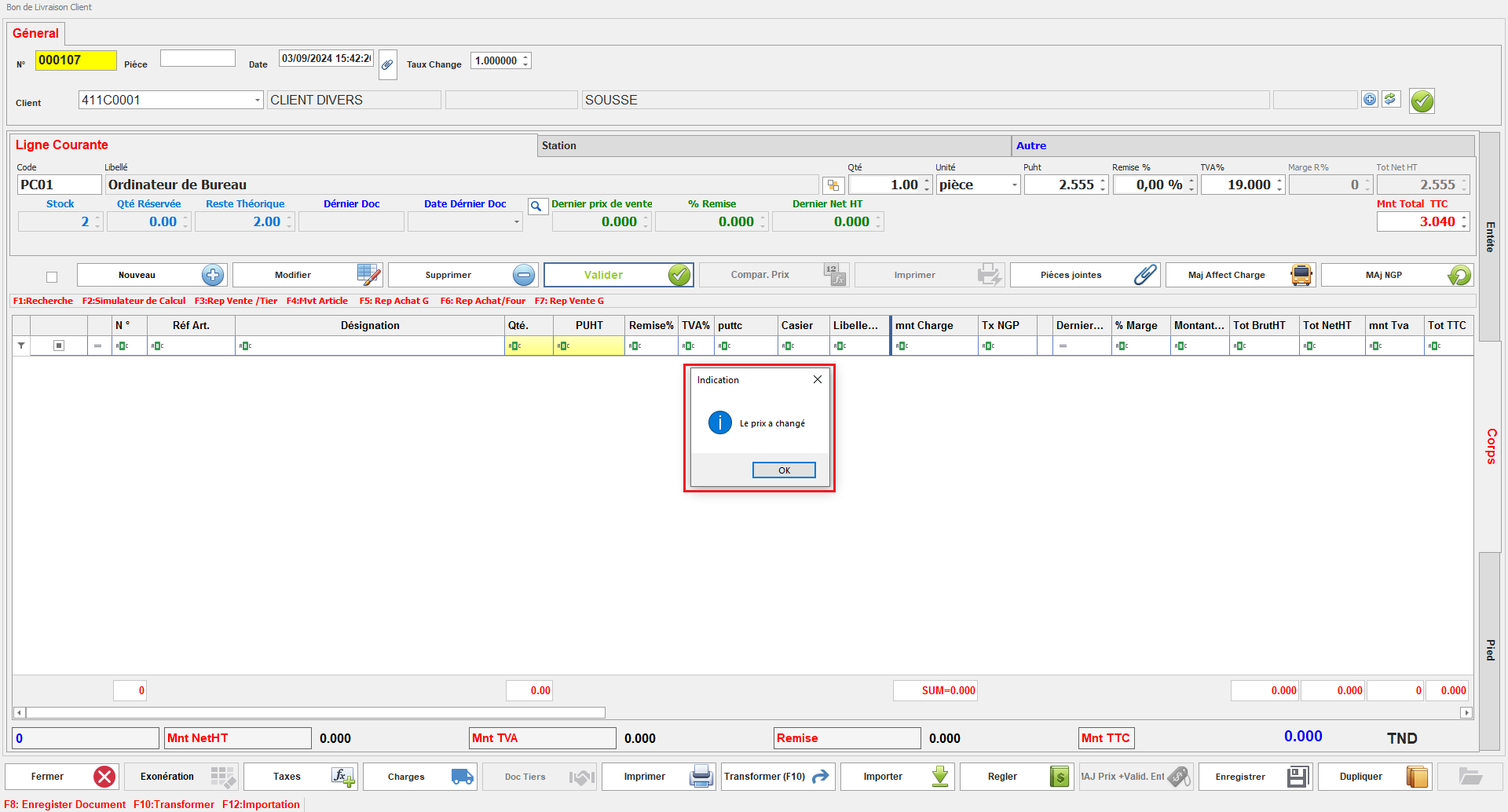Click the Code field containing PC01
This screenshot has width=1508, height=812.
point(60,185)
